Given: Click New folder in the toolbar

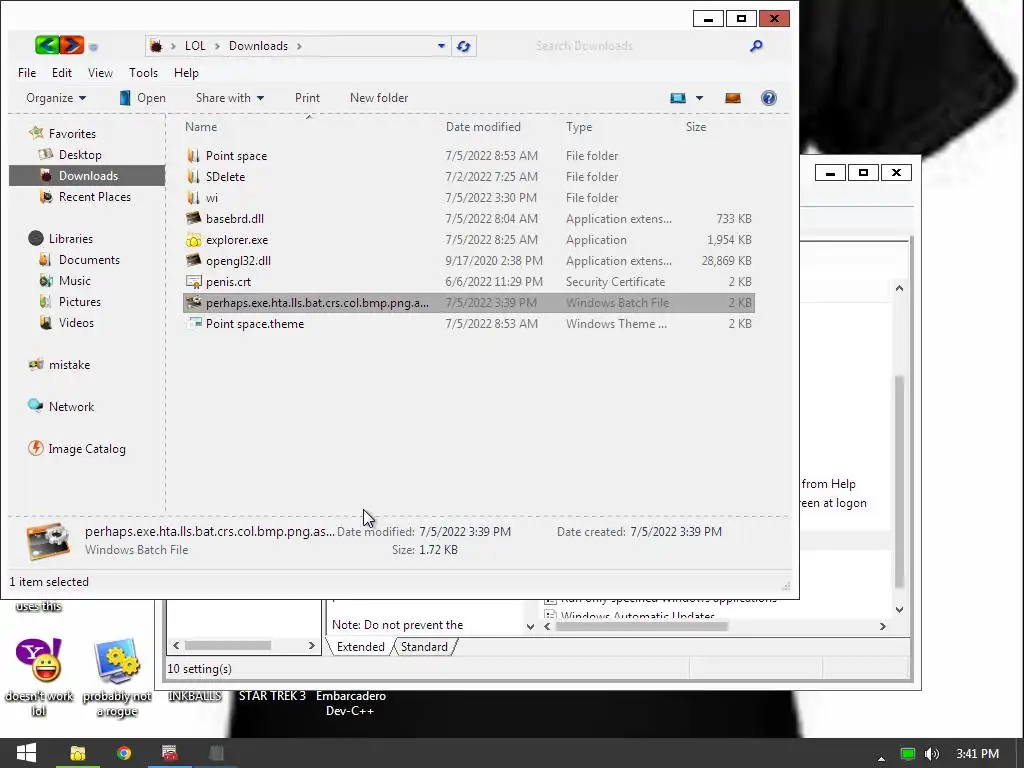Looking at the screenshot, I should point(379,98).
